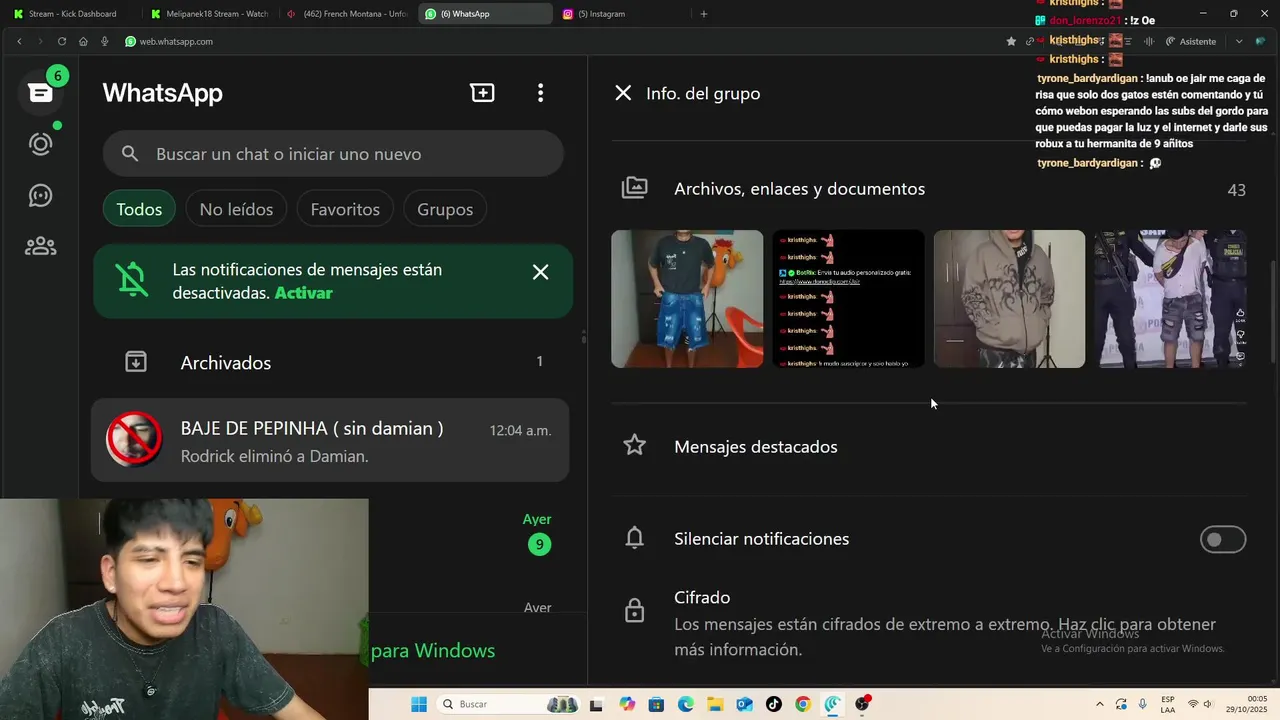Image resolution: width=1280 pixels, height=720 pixels.
Task: Open Microsoft Edge from taskbar
Action: coord(686,704)
